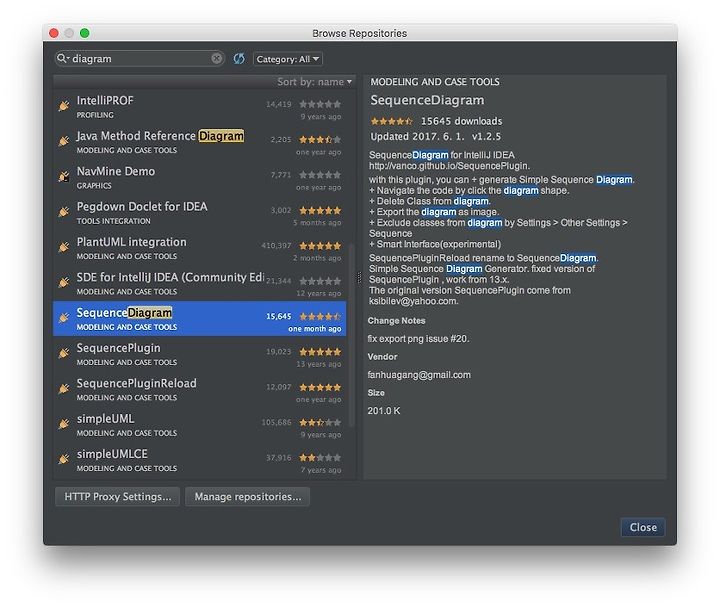Click the IntelliPROF plugin icon
Screen dimensions: 720x607
coord(64,106)
